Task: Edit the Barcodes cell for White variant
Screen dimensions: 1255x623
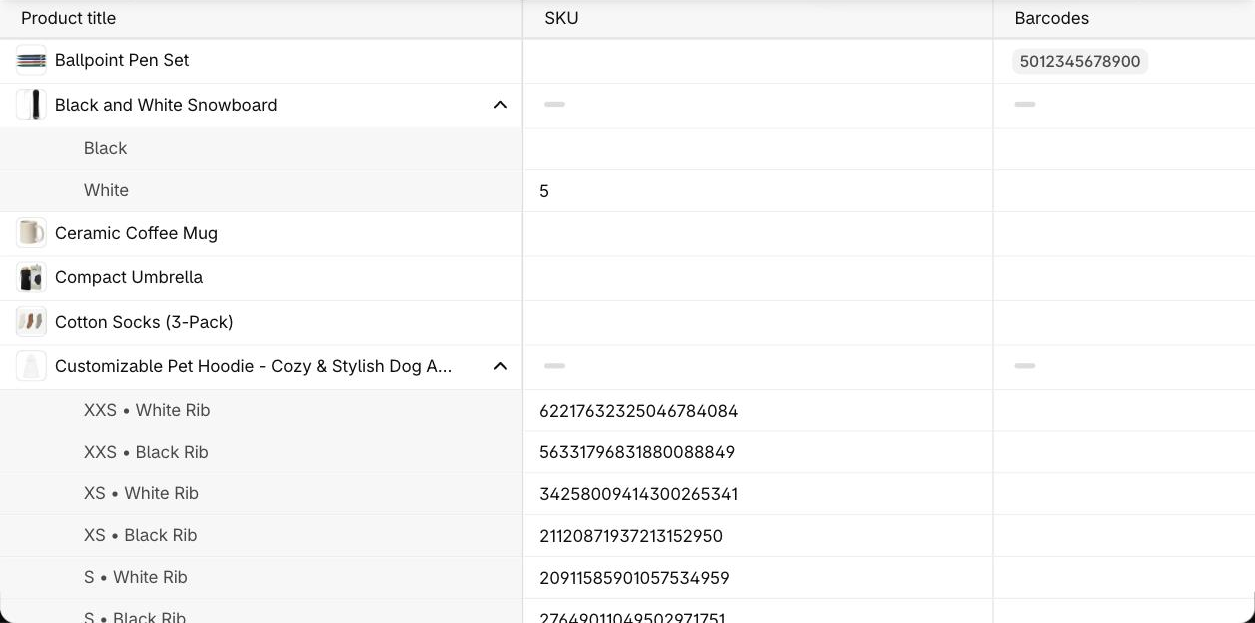Action: [x=1124, y=190]
